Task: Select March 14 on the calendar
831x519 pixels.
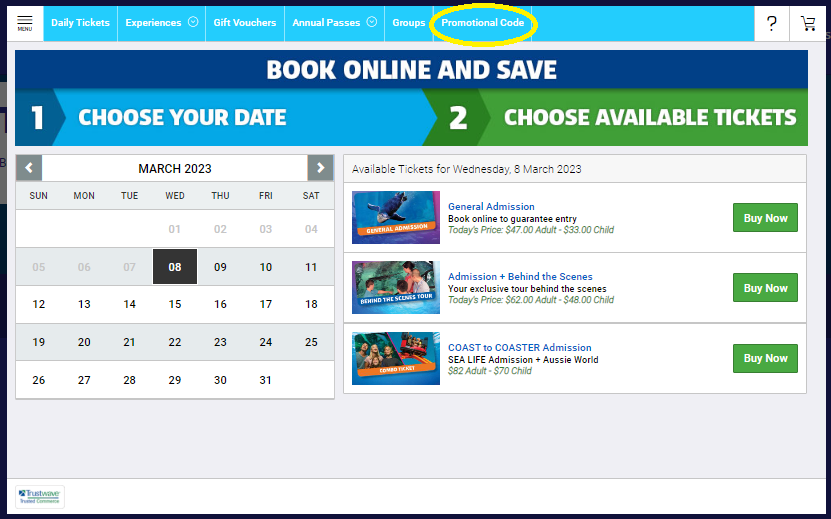Action: point(129,304)
